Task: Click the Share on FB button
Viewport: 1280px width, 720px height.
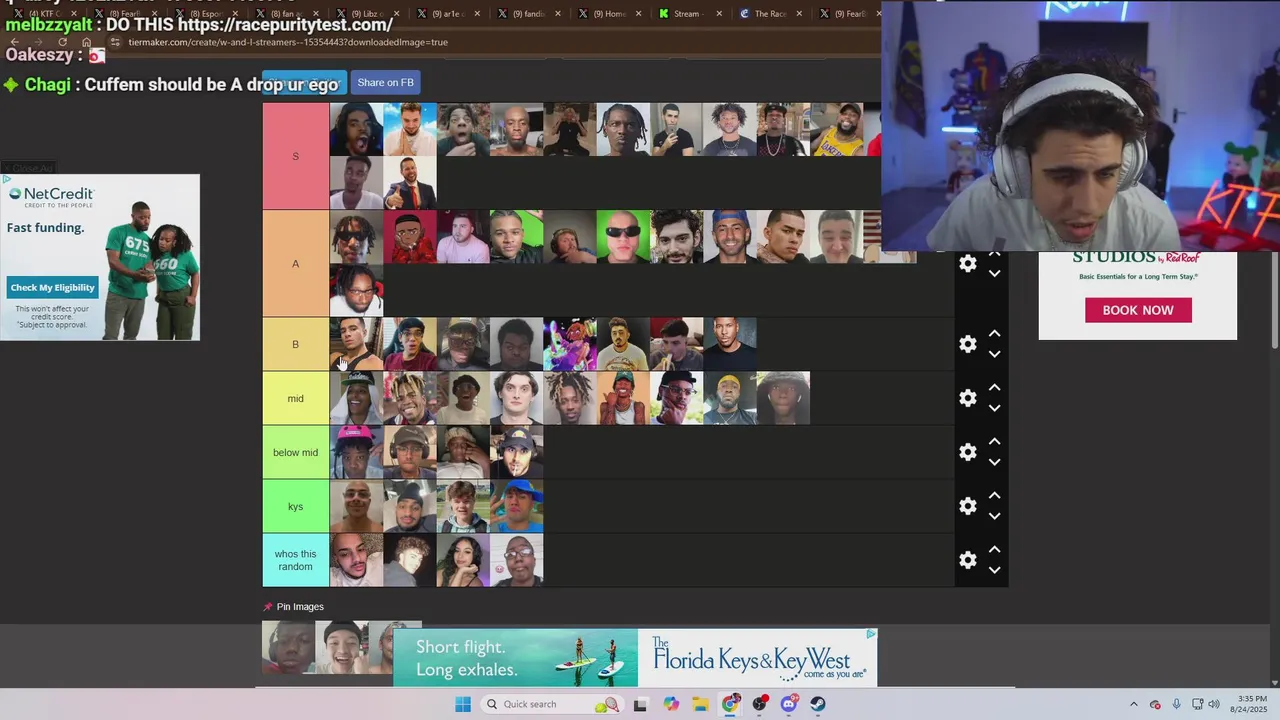Action: [x=385, y=83]
